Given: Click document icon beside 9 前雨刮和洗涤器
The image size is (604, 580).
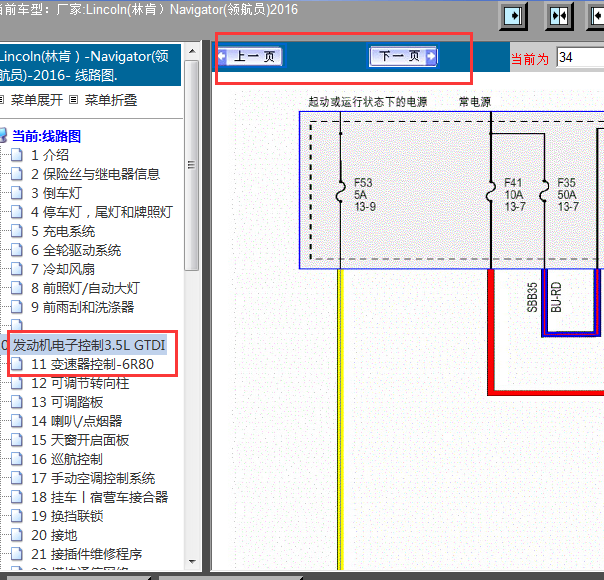Looking at the screenshot, I should click(17, 306).
